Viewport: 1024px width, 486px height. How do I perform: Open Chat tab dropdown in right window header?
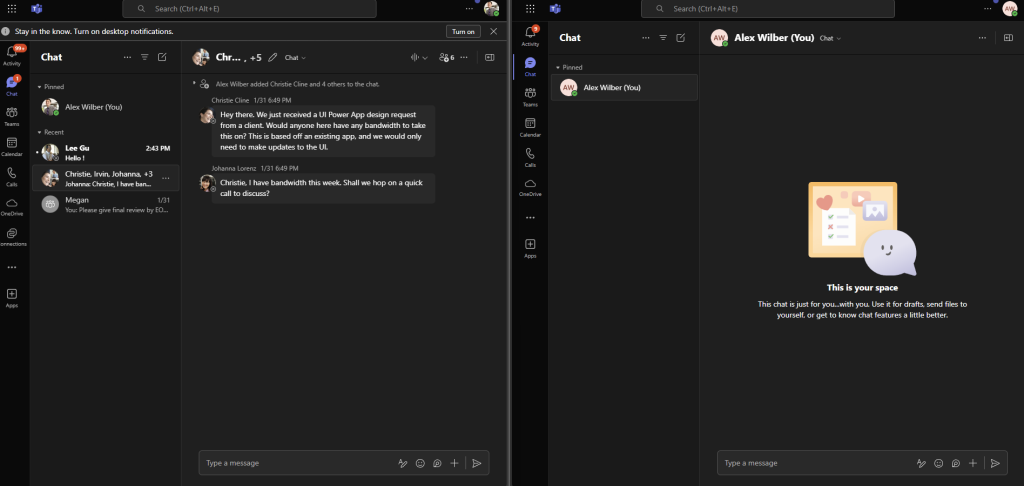pyautogui.click(x=830, y=38)
